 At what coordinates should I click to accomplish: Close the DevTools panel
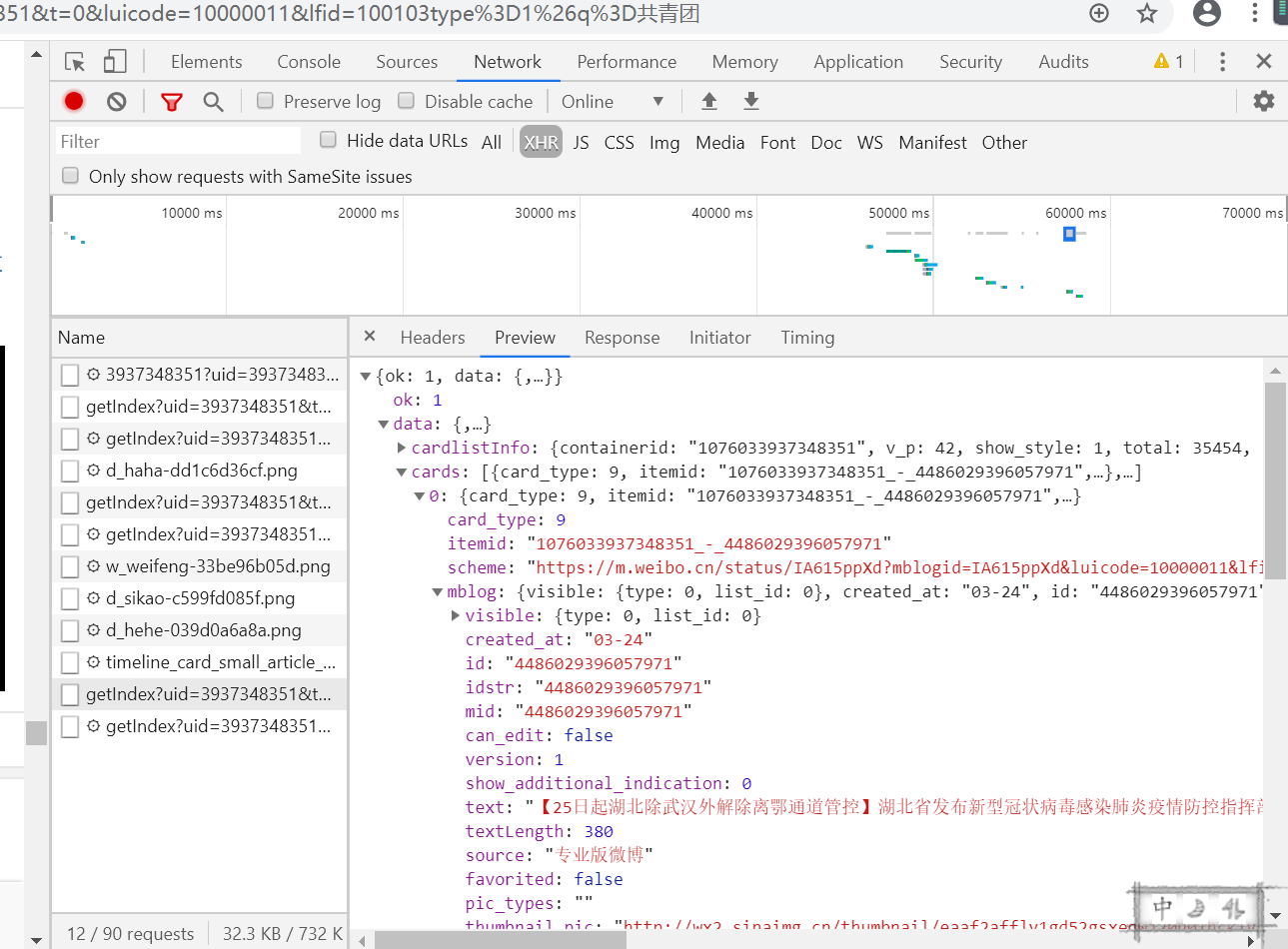1264,62
